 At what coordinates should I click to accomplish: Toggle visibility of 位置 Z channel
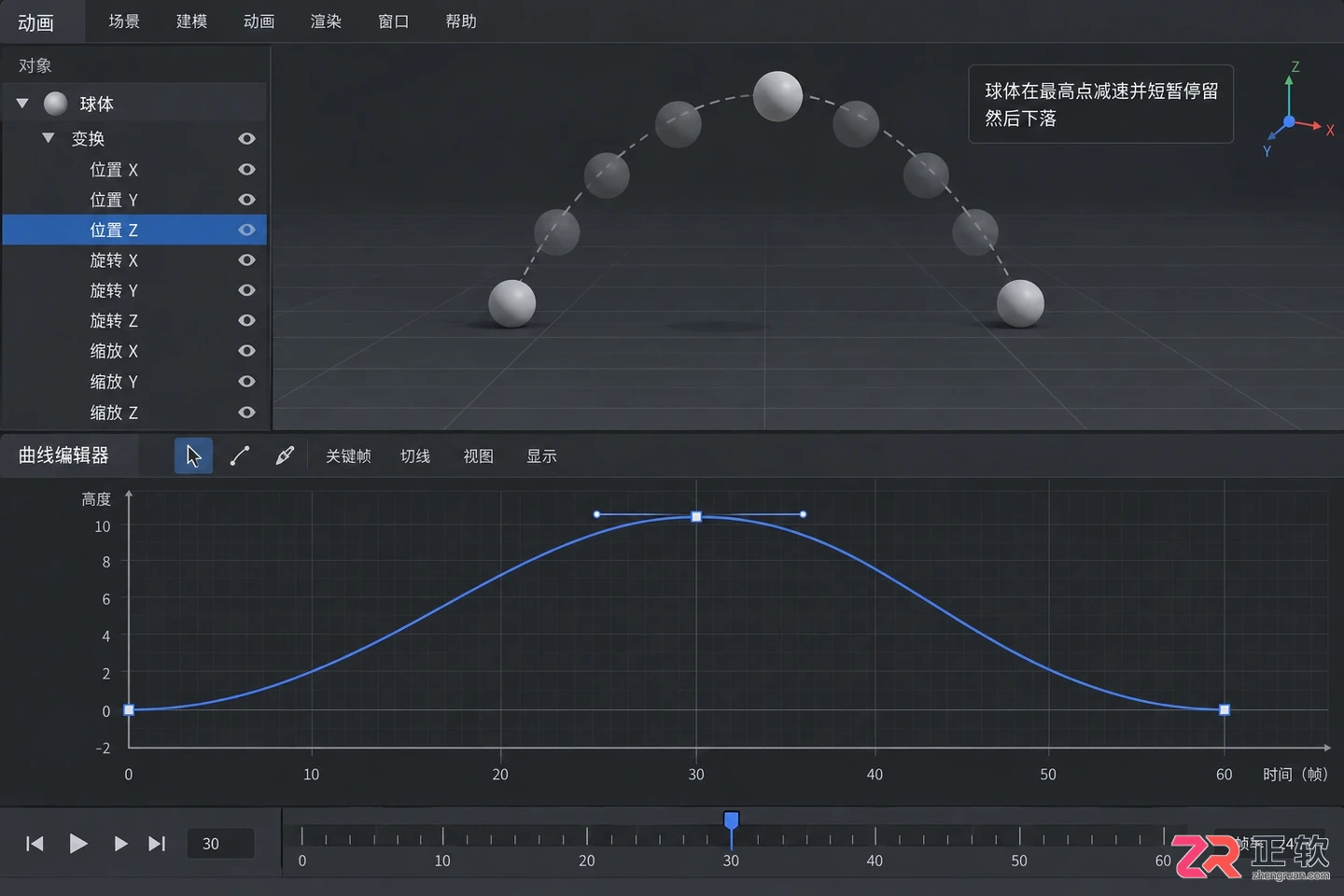coord(246,230)
